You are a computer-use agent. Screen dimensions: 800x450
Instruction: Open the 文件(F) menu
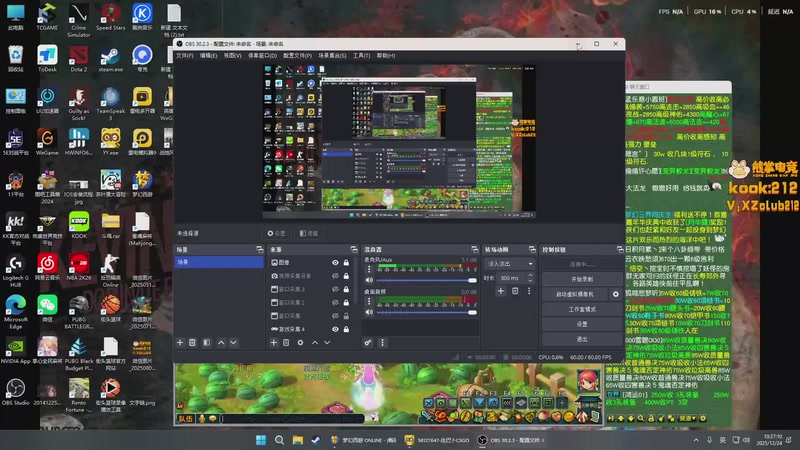[x=185, y=56]
